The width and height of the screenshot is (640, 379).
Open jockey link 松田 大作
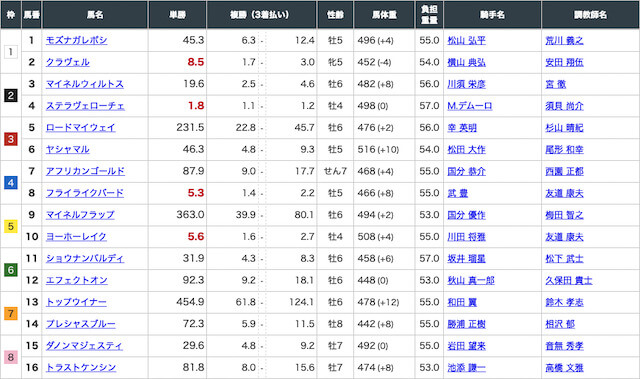tap(466, 150)
